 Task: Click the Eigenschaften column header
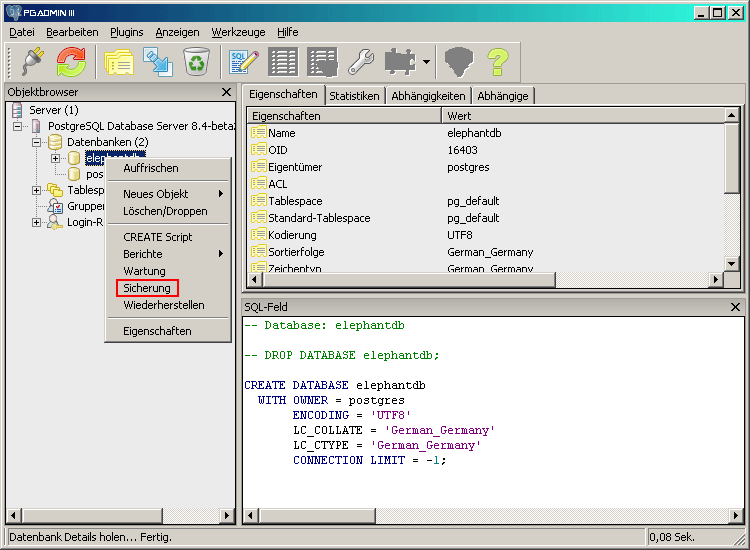click(344, 116)
